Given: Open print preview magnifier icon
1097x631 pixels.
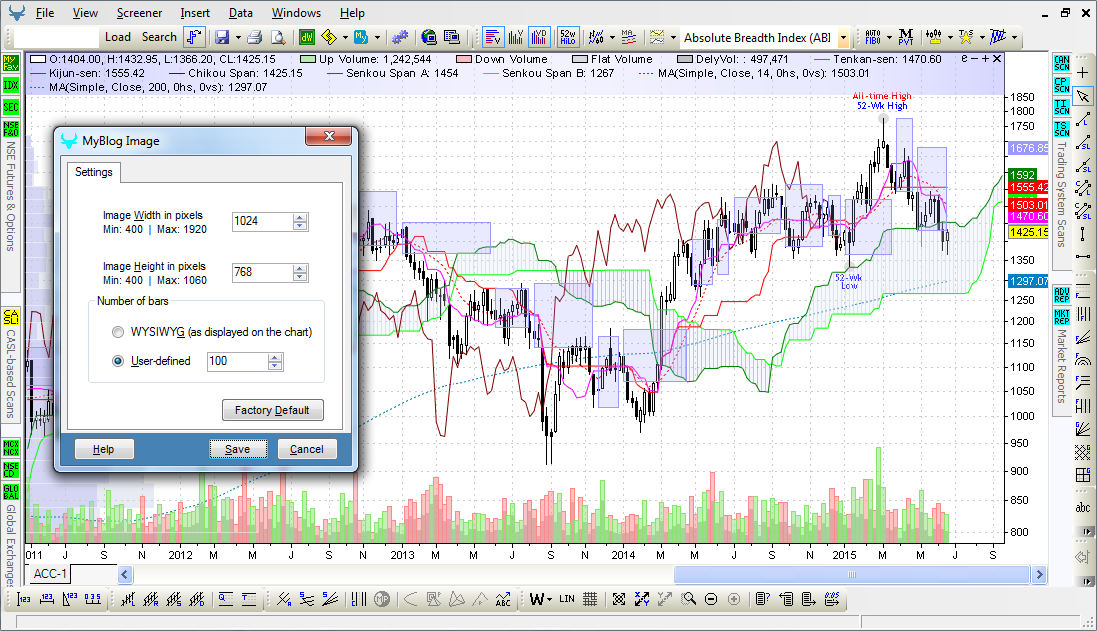Looking at the screenshot, I should (x=278, y=37).
